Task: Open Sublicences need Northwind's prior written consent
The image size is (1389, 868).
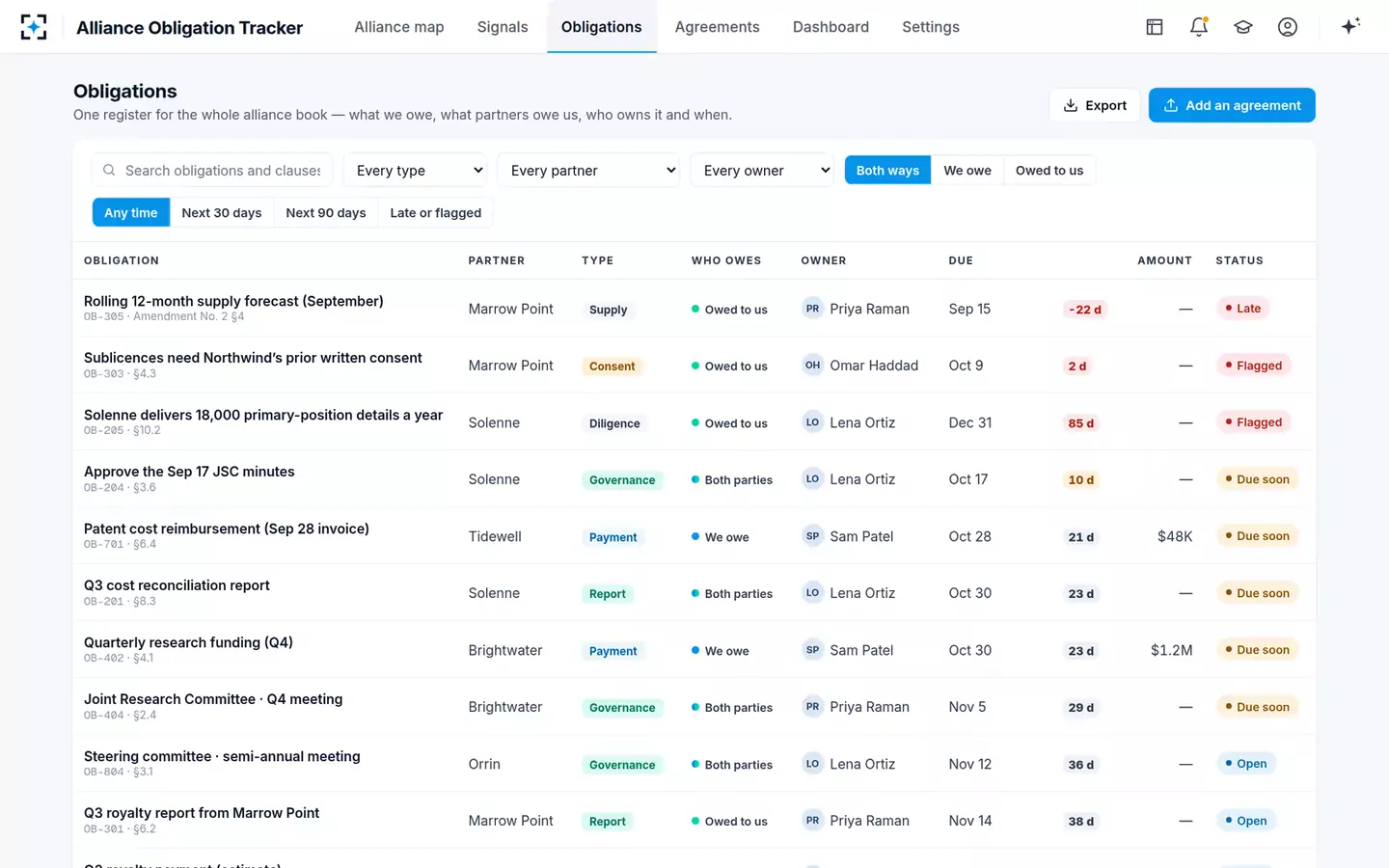Action: click(253, 358)
